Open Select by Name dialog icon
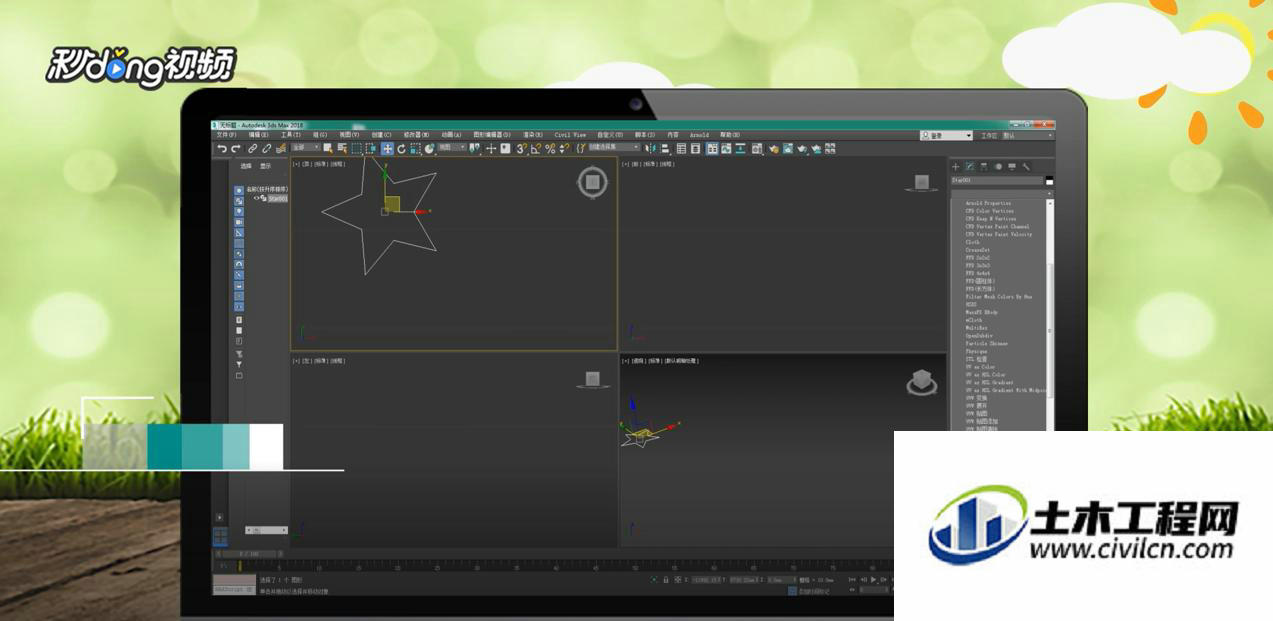Screen dimensions: 1273x621 (x=342, y=148)
